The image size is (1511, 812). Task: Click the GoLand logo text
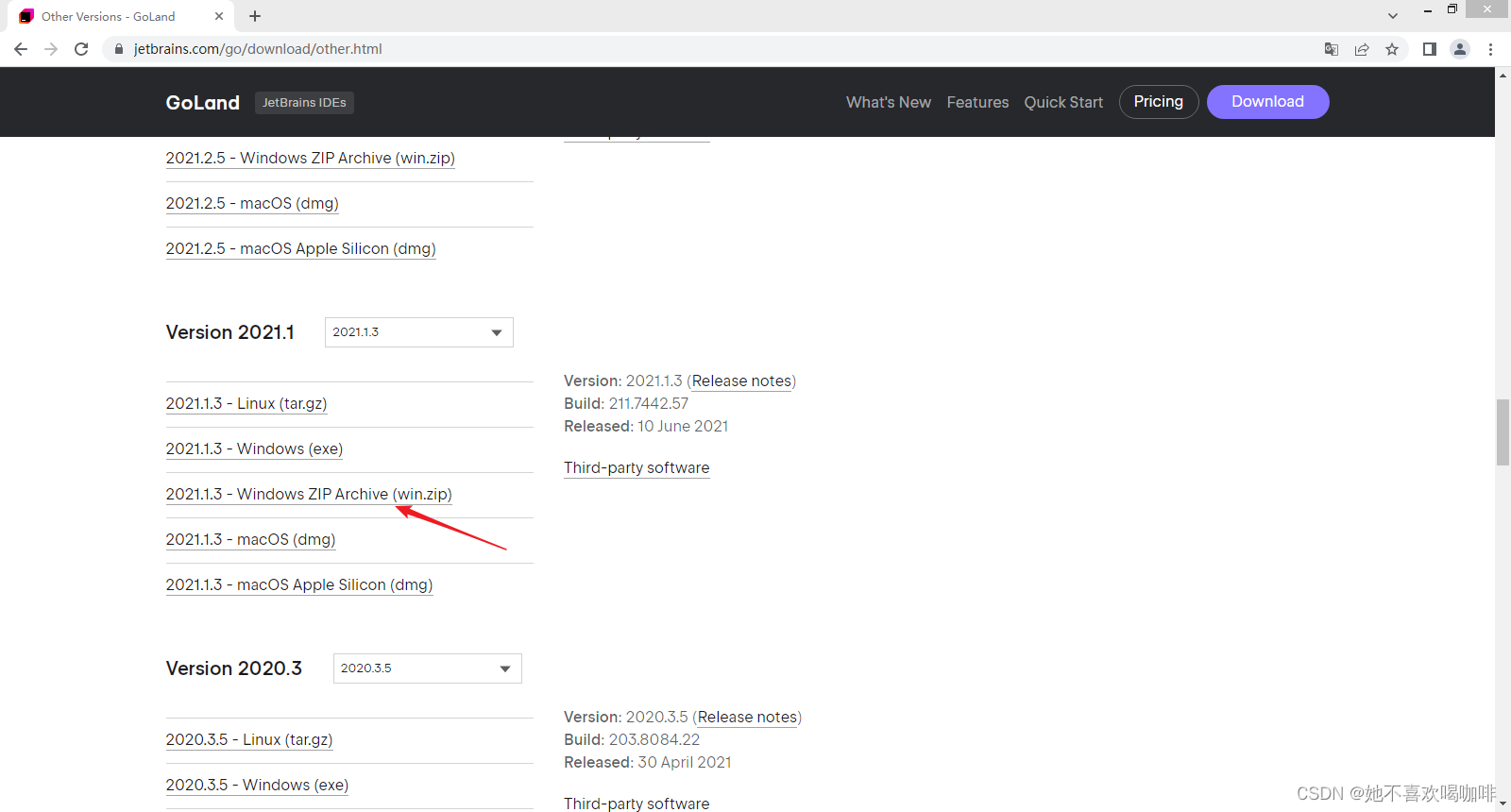[x=203, y=102]
